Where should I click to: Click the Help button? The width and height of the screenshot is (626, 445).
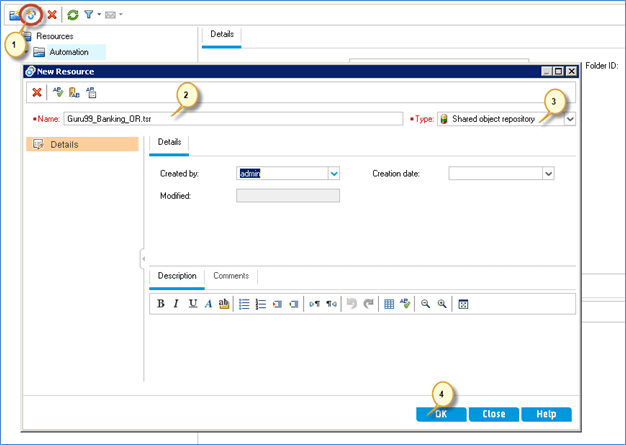coord(546,414)
